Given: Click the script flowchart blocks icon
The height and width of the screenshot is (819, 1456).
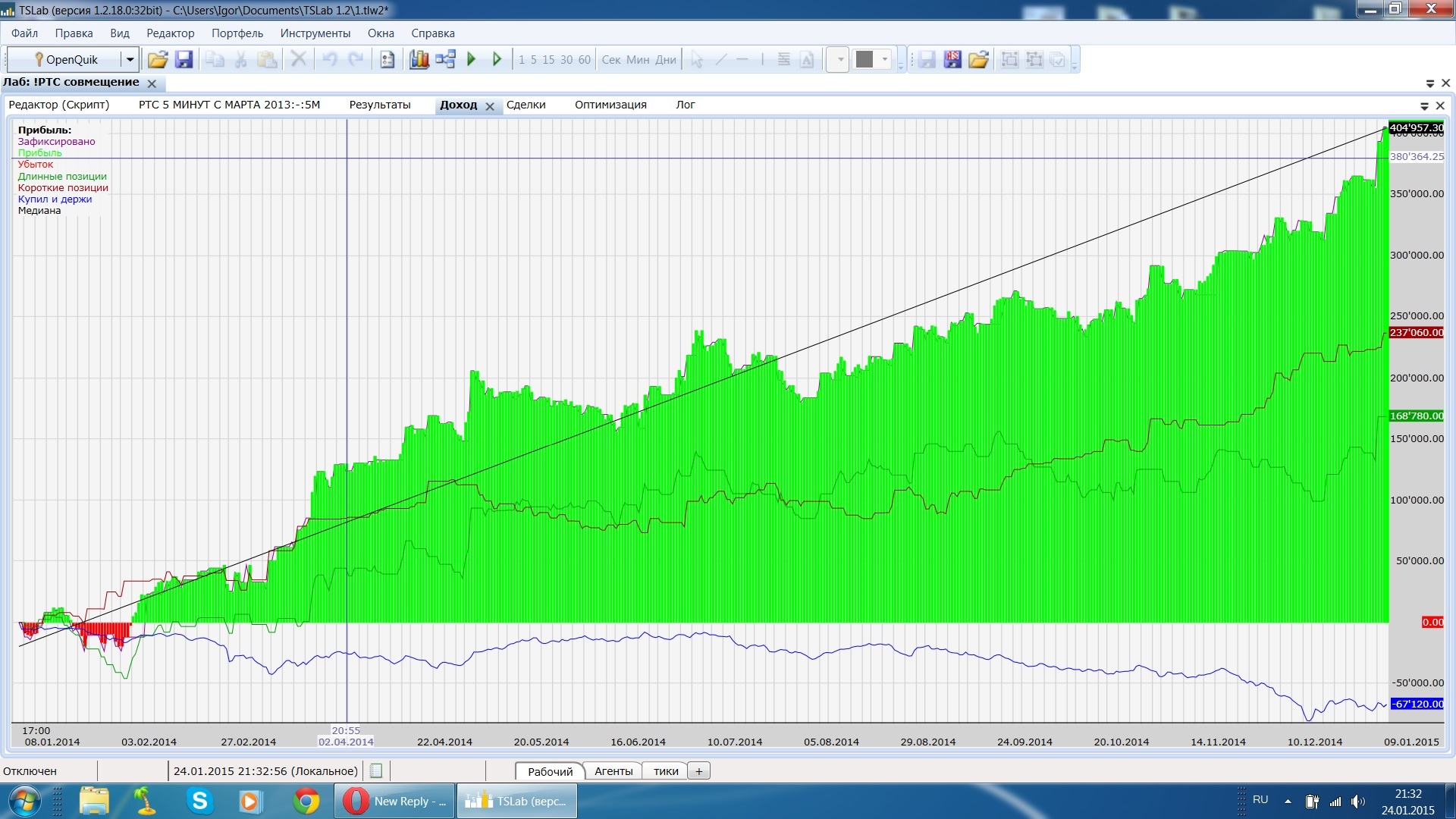Looking at the screenshot, I should pos(445,59).
